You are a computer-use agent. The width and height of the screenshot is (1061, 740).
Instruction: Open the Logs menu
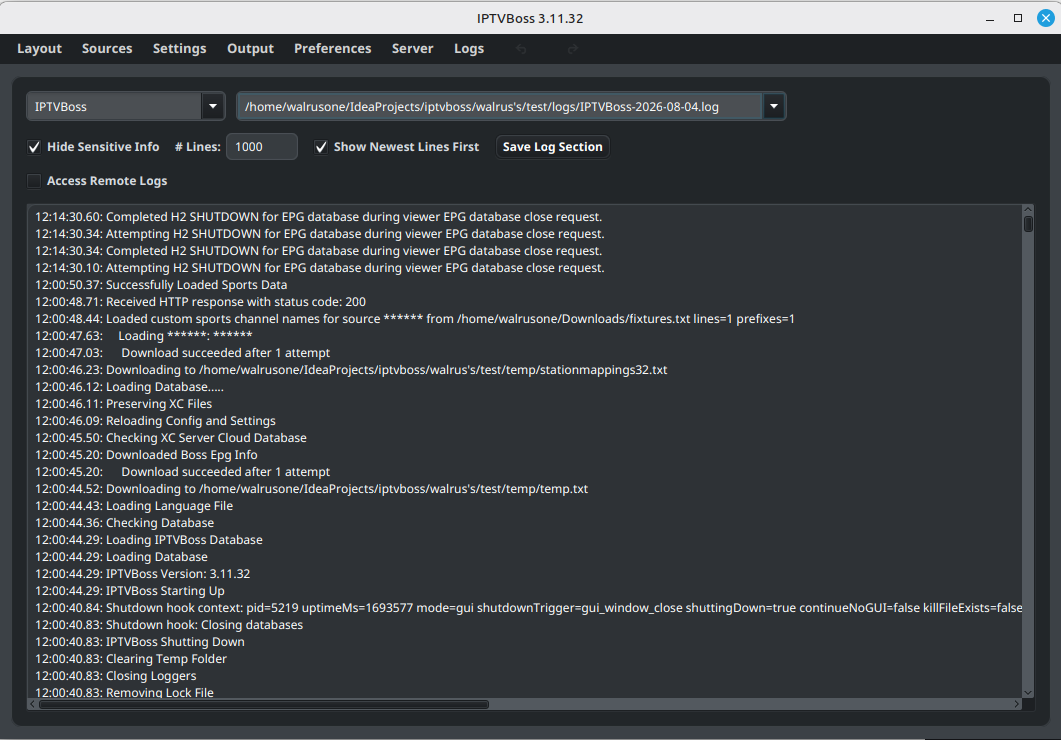469,49
